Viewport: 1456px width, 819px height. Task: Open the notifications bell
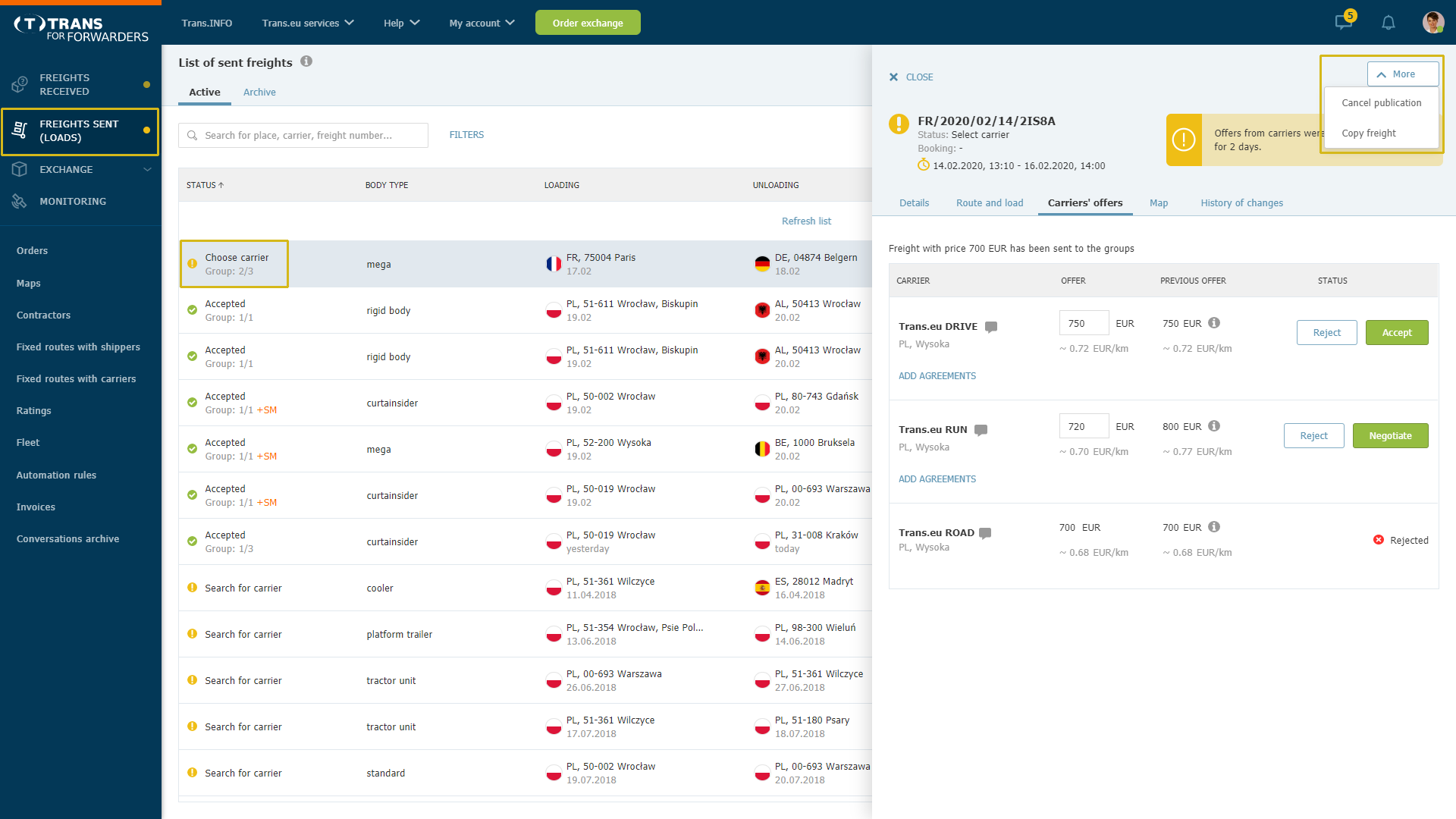[x=1389, y=23]
